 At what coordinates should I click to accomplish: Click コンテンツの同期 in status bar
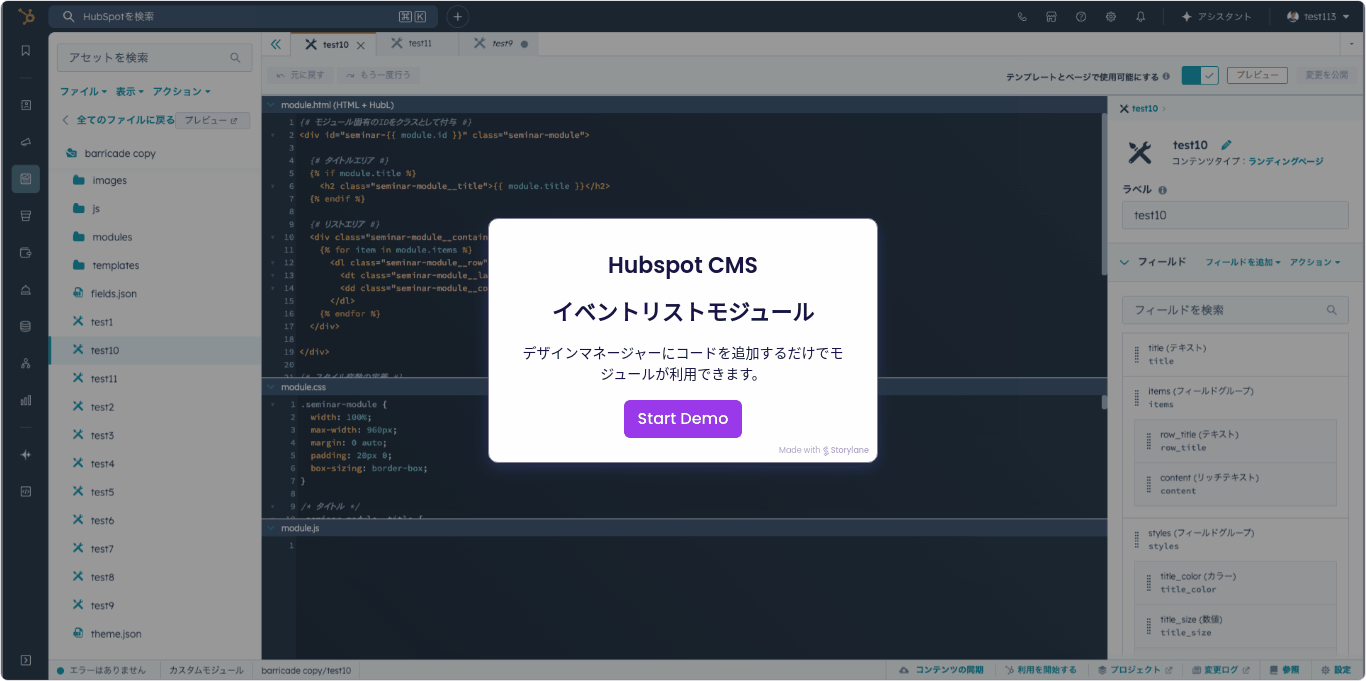click(x=940, y=670)
